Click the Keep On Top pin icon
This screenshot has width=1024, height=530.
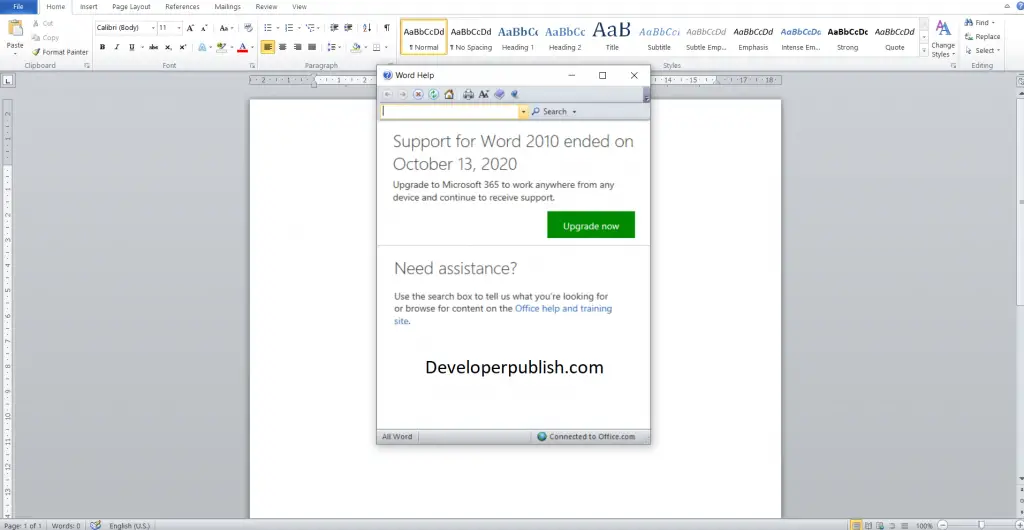pos(515,95)
